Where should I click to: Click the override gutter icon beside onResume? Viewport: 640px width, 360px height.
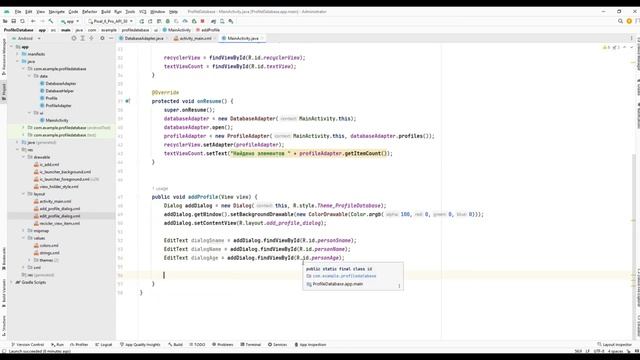[x=127, y=101]
